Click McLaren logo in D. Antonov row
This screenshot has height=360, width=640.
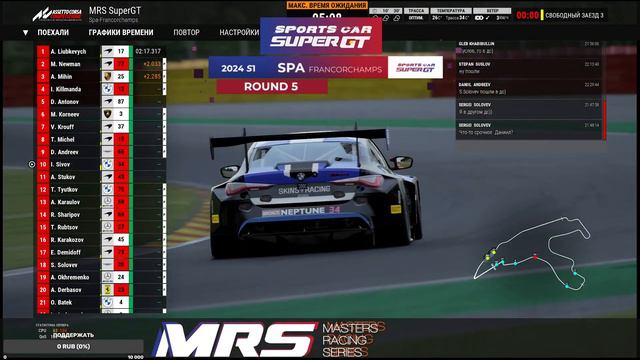click(107, 102)
